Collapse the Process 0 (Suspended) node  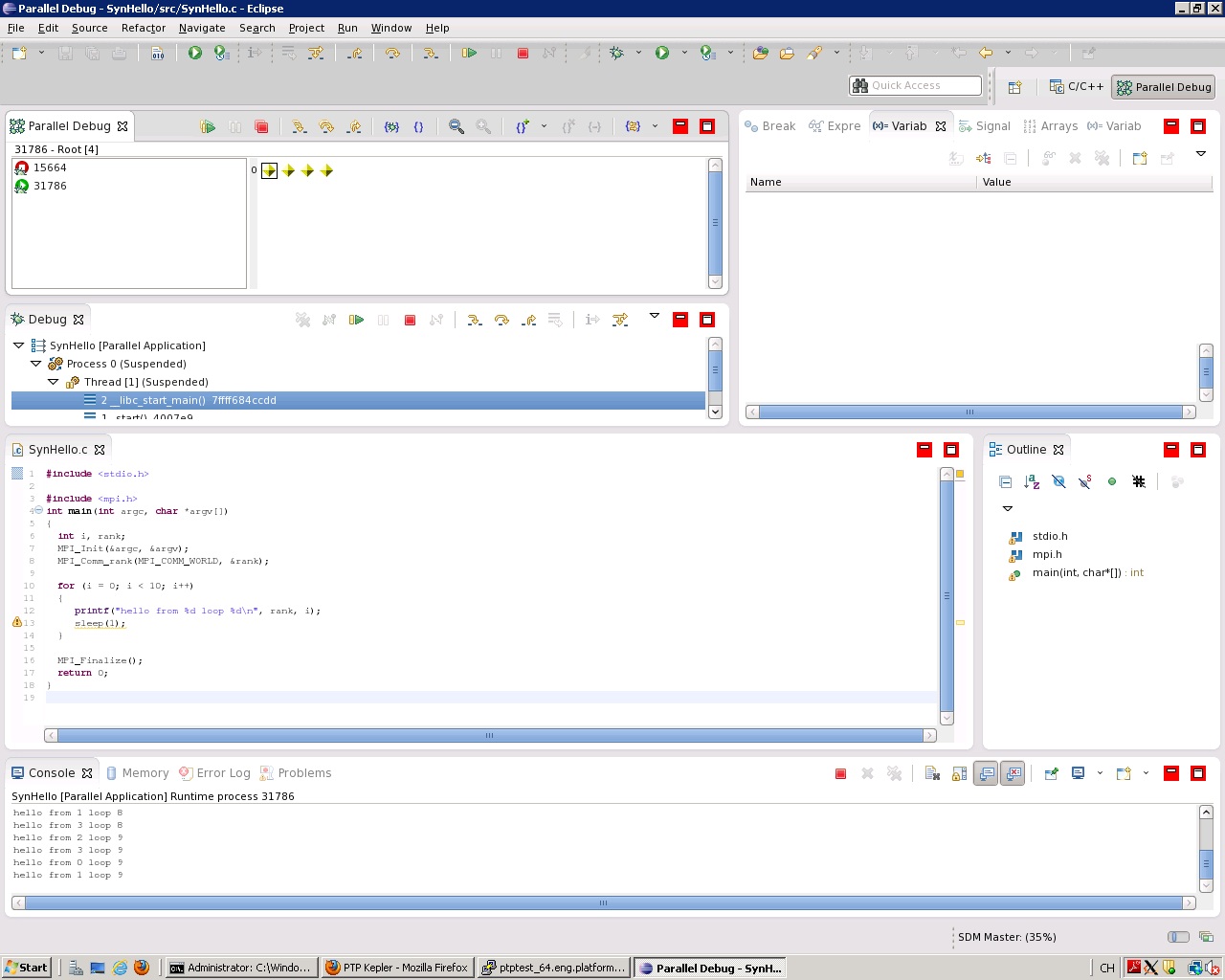click(36, 364)
